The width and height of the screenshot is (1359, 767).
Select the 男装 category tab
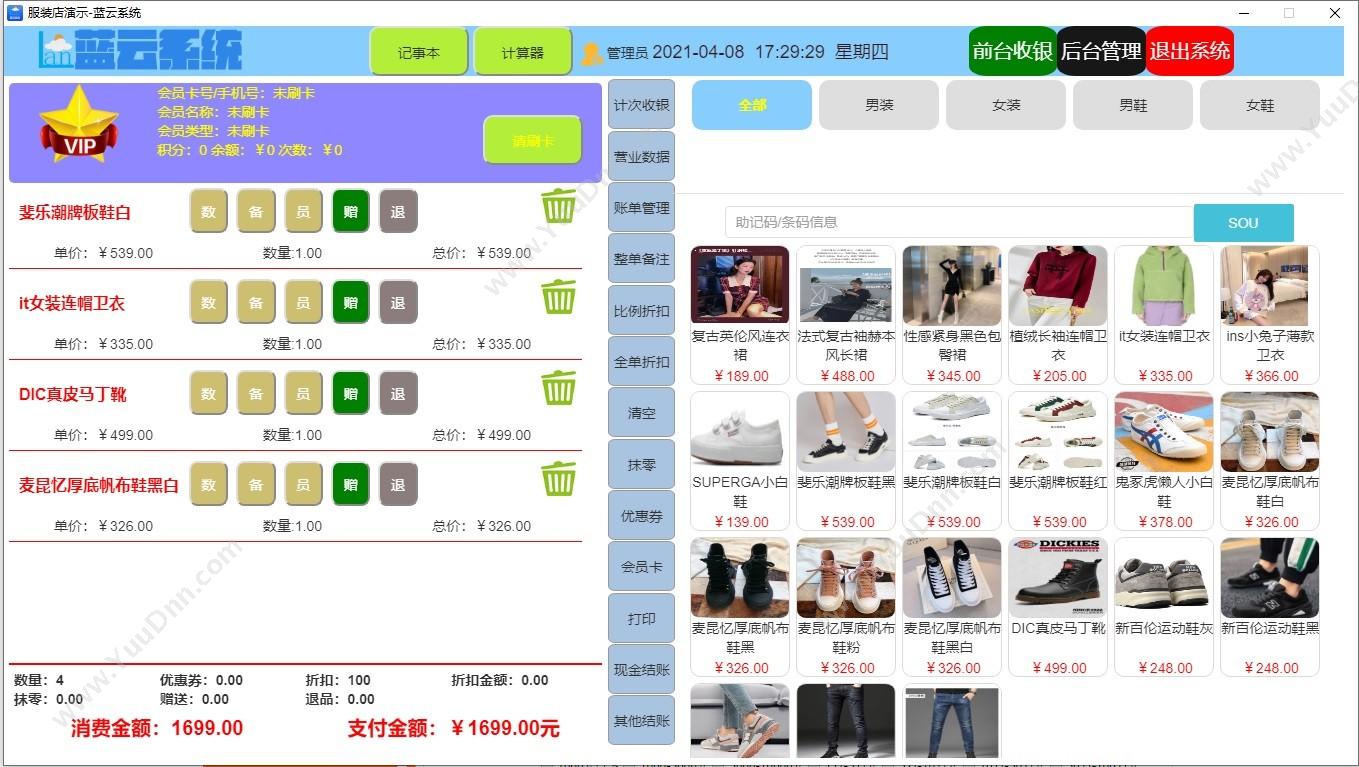(x=879, y=105)
